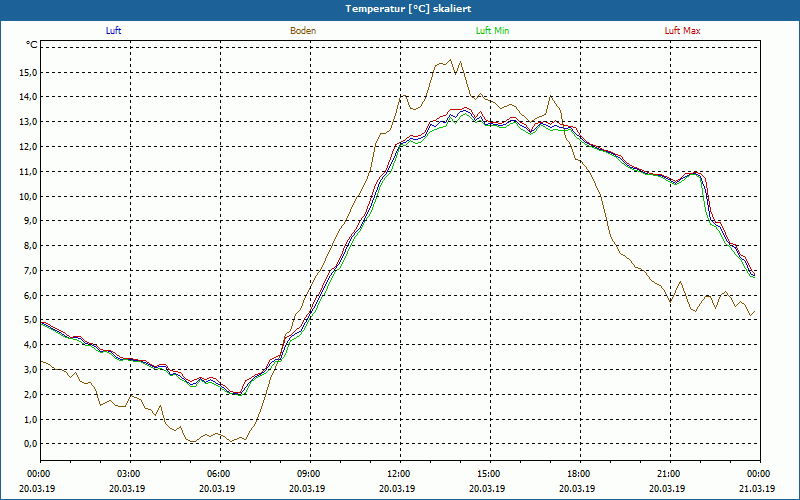The height and width of the screenshot is (500, 800).
Task: Click the 11,0 y-axis value
Action: coord(28,172)
